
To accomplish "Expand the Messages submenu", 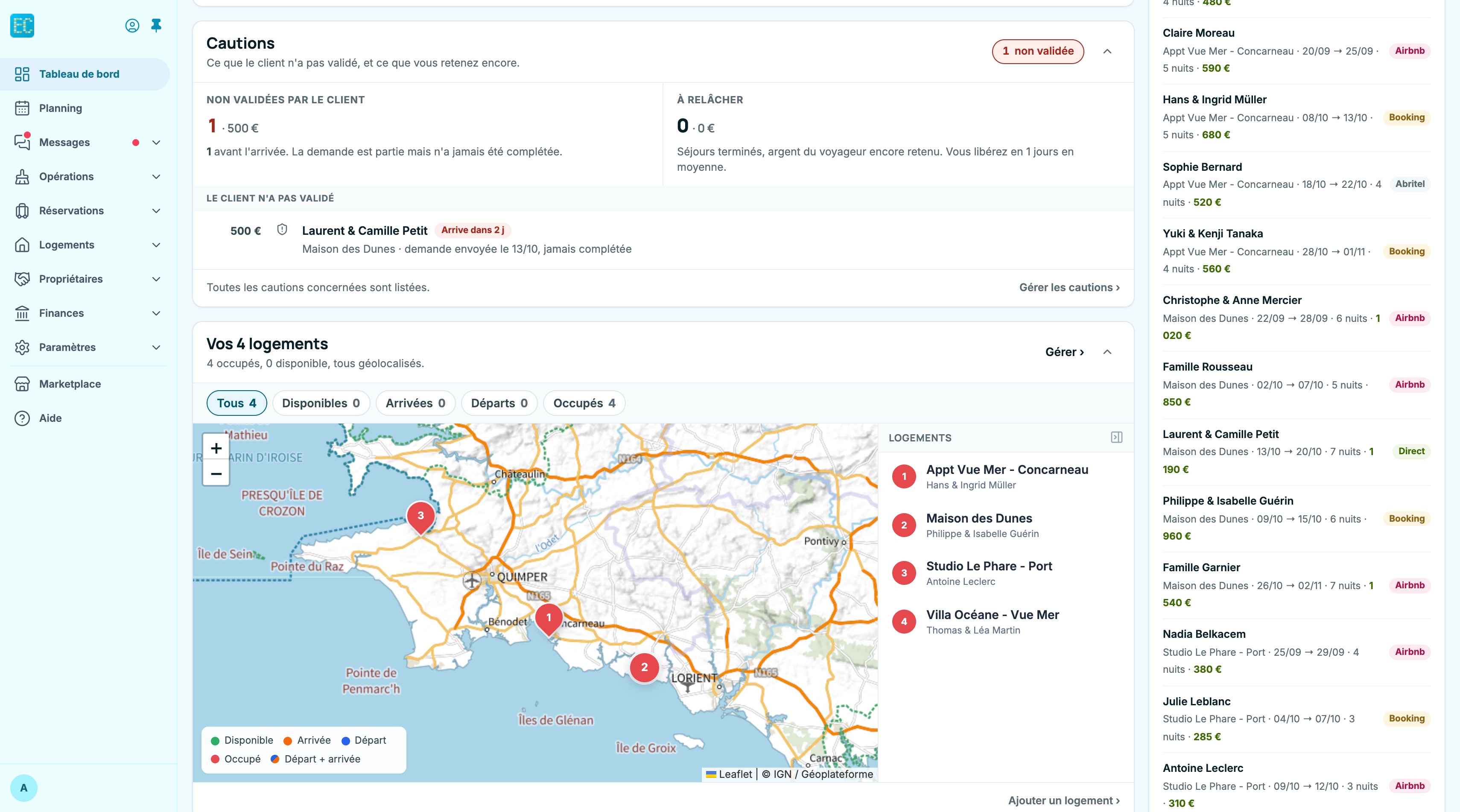I will pyautogui.click(x=156, y=143).
